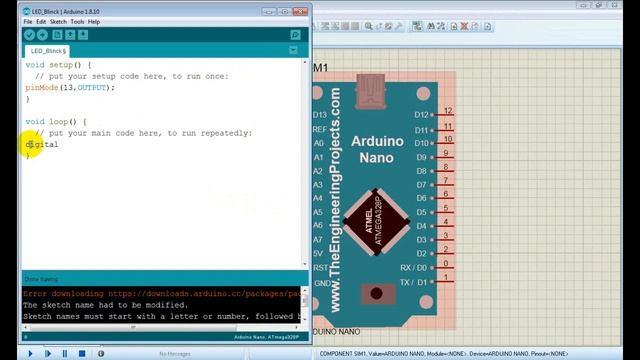Save the sketch with the down-arrow icon
Image resolution: width=640 pixels, height=360 pixels.
pos(83,35)
